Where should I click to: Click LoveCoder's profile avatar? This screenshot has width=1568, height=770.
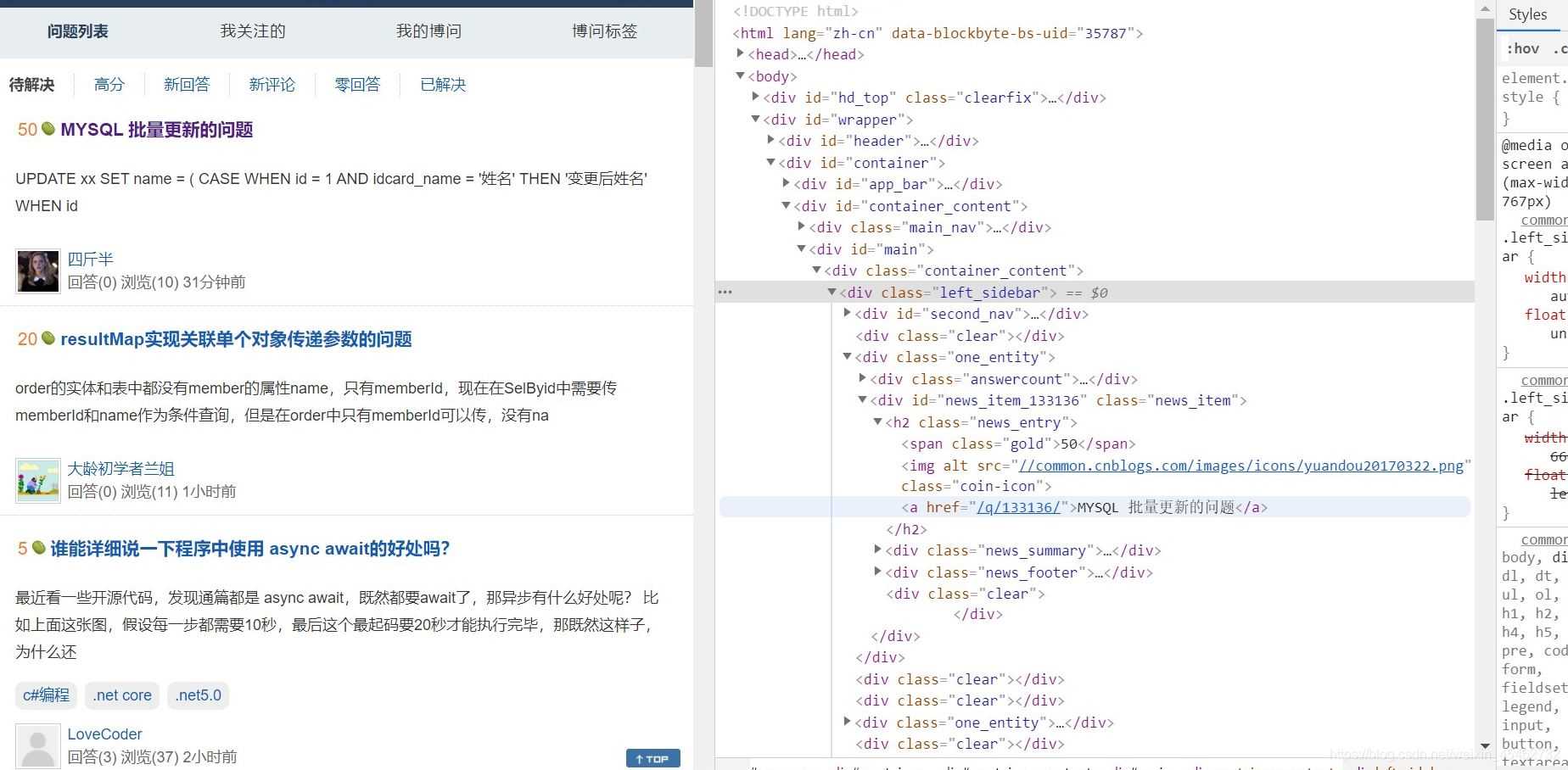click(x=36, y=746)
